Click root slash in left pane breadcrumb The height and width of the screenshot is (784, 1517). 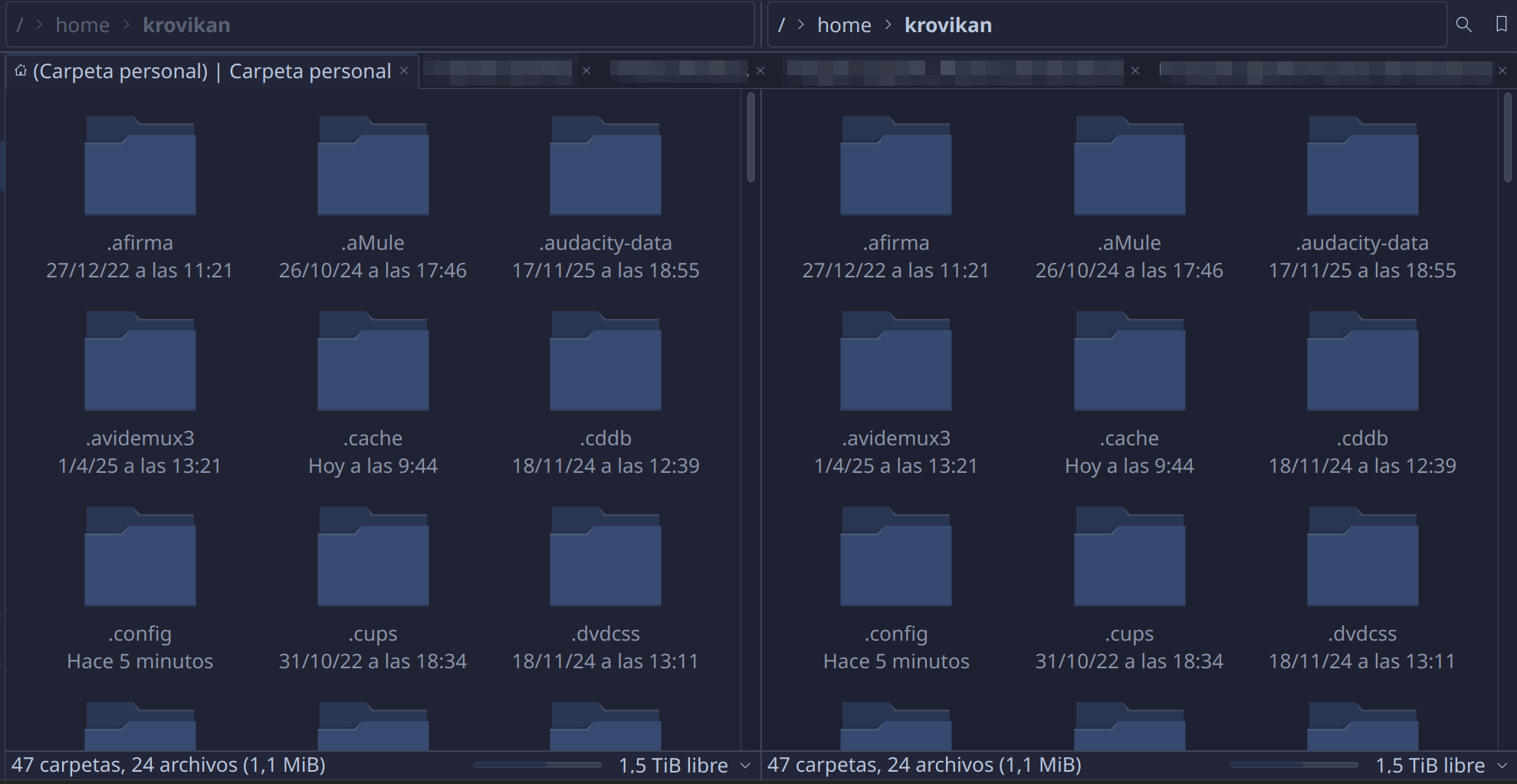point(19,25)
